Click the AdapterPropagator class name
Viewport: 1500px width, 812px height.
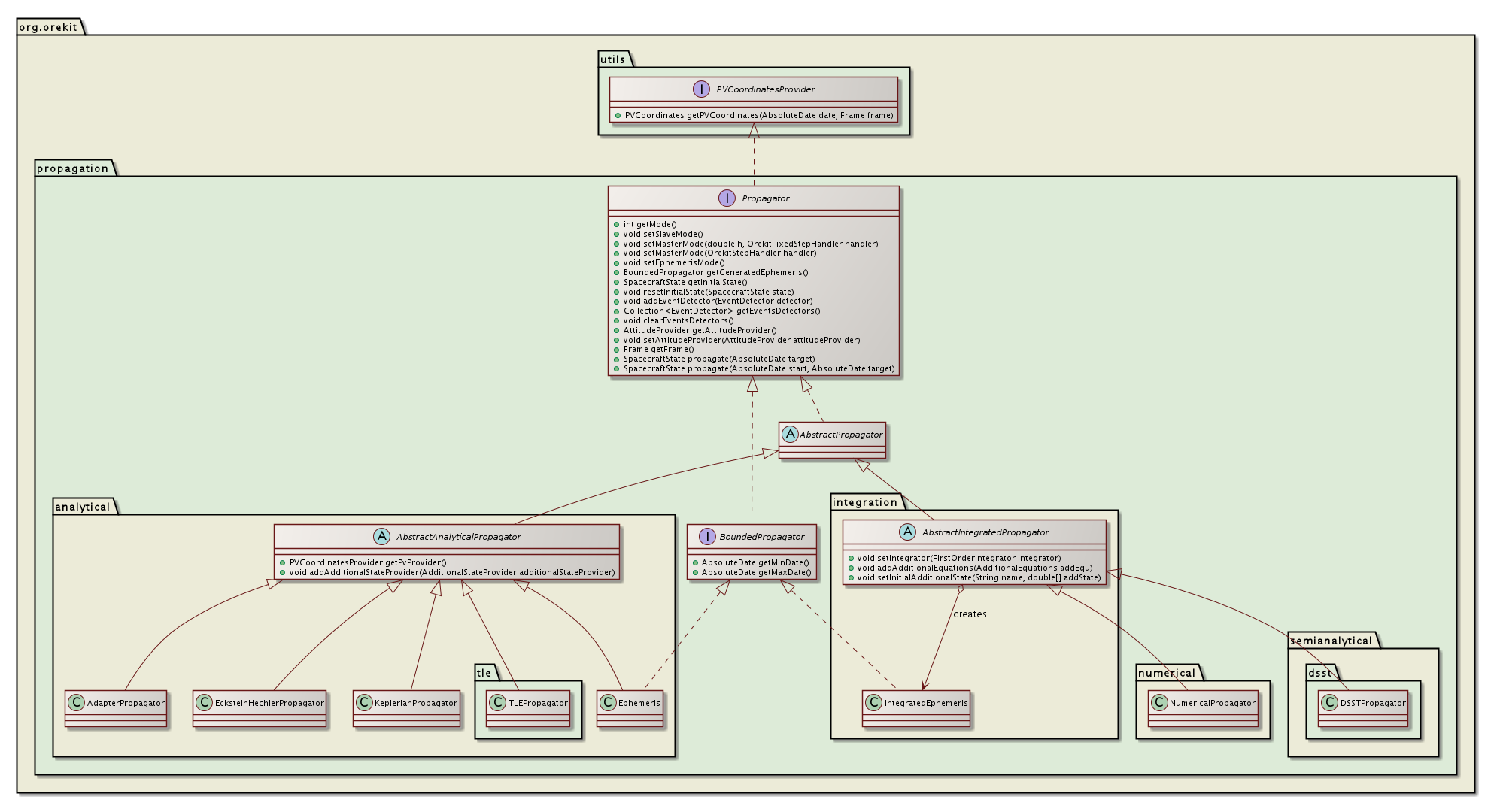point(126,703)
